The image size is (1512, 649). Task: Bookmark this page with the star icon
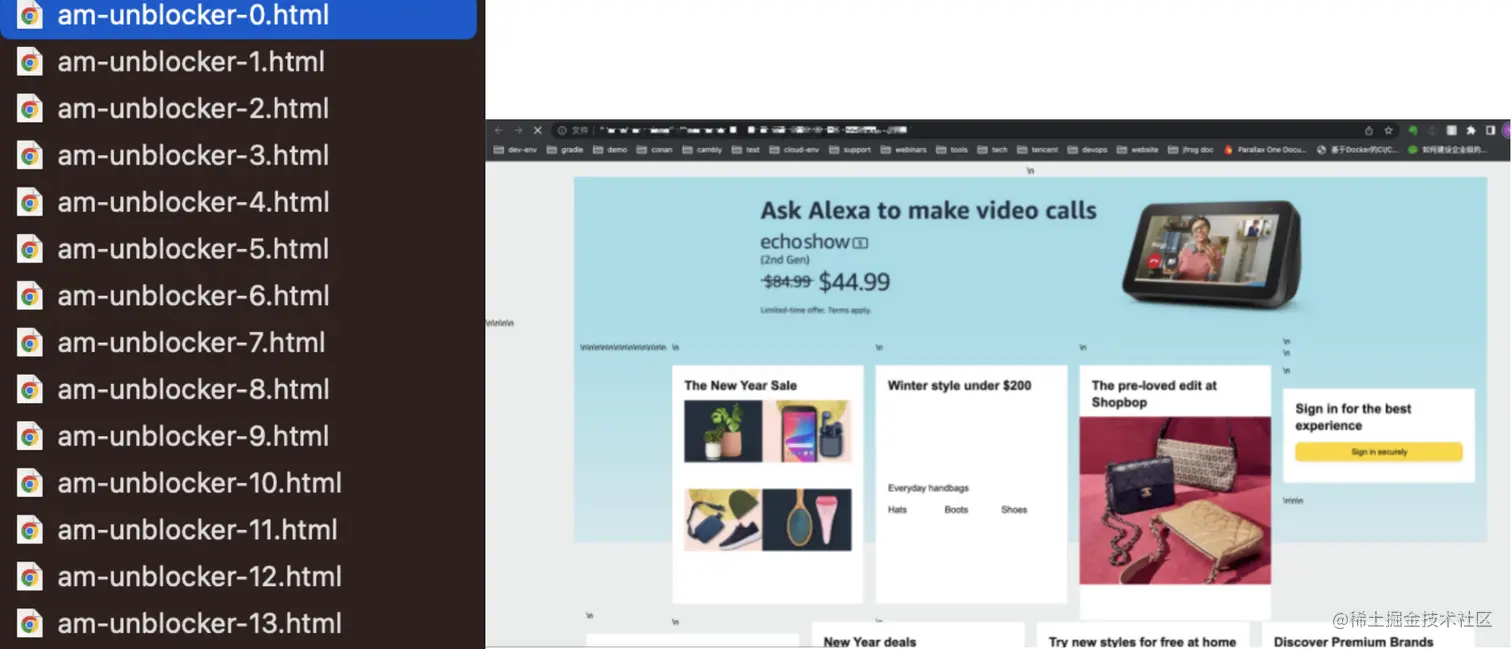pyautogui.click(x=1390, y=131)
